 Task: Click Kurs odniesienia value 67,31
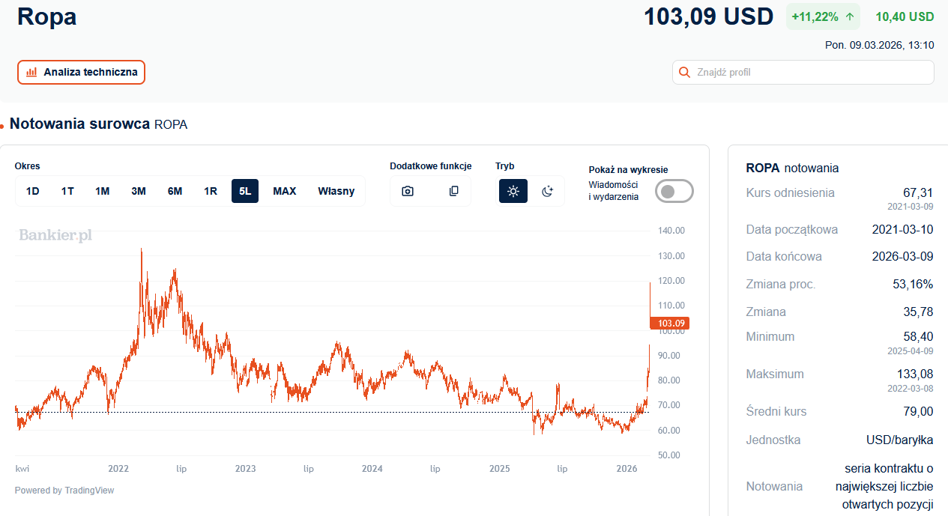click(x=918, y=193)
